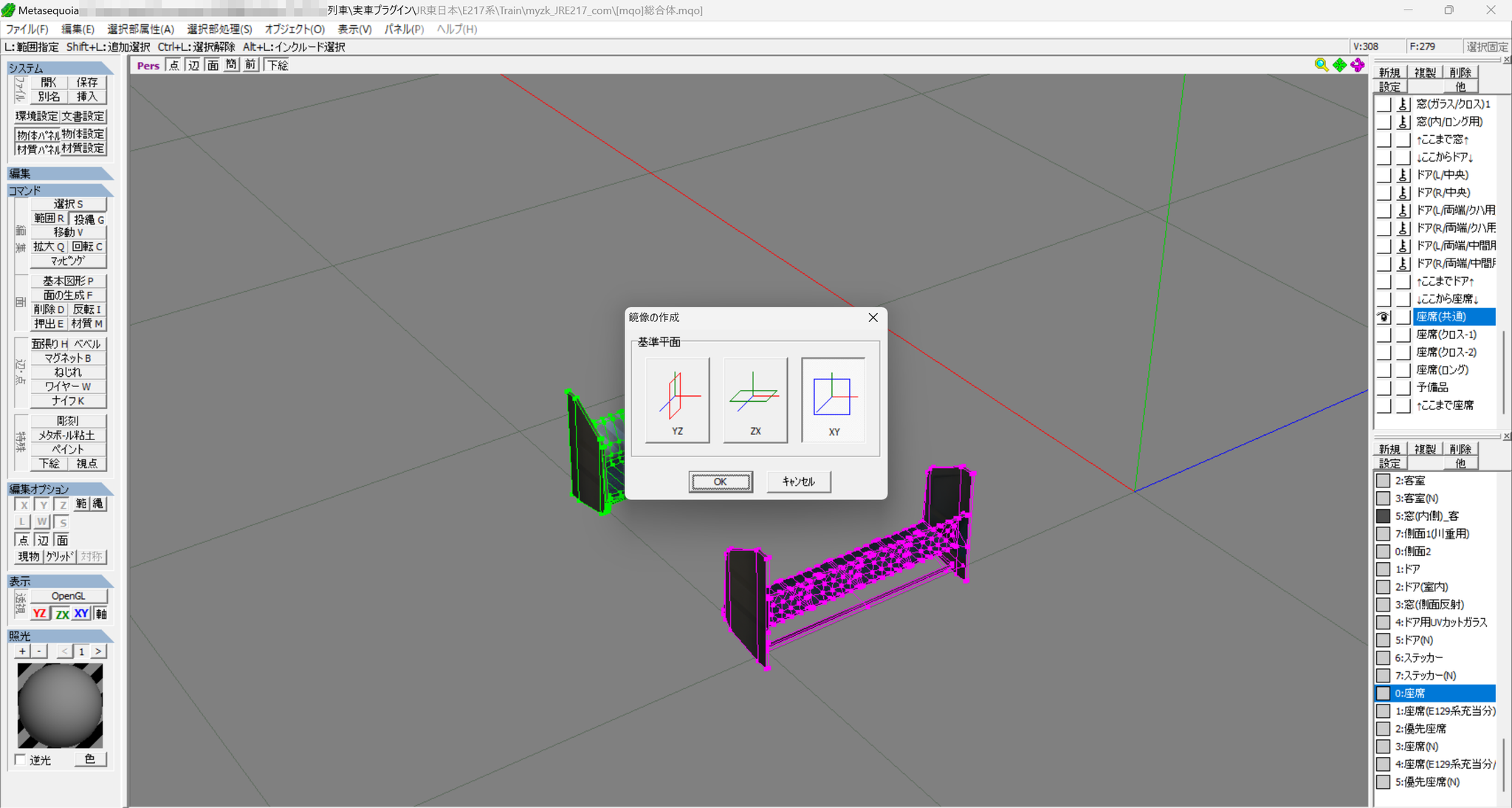1512x808 pixels.
Task: Choose the ZX plane mirror option
Action: coord(755,400)
